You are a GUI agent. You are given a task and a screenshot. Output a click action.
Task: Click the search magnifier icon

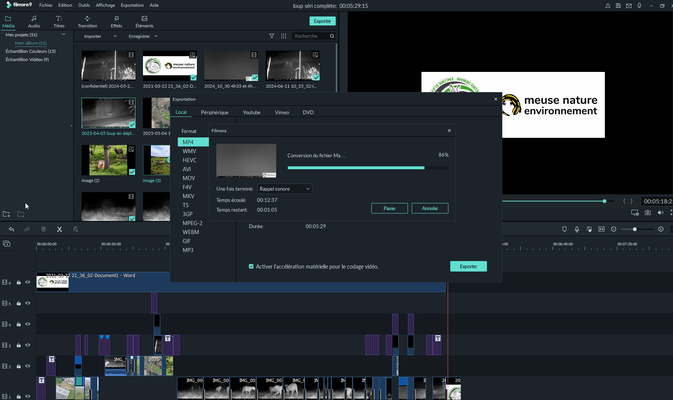pos(332,36)
